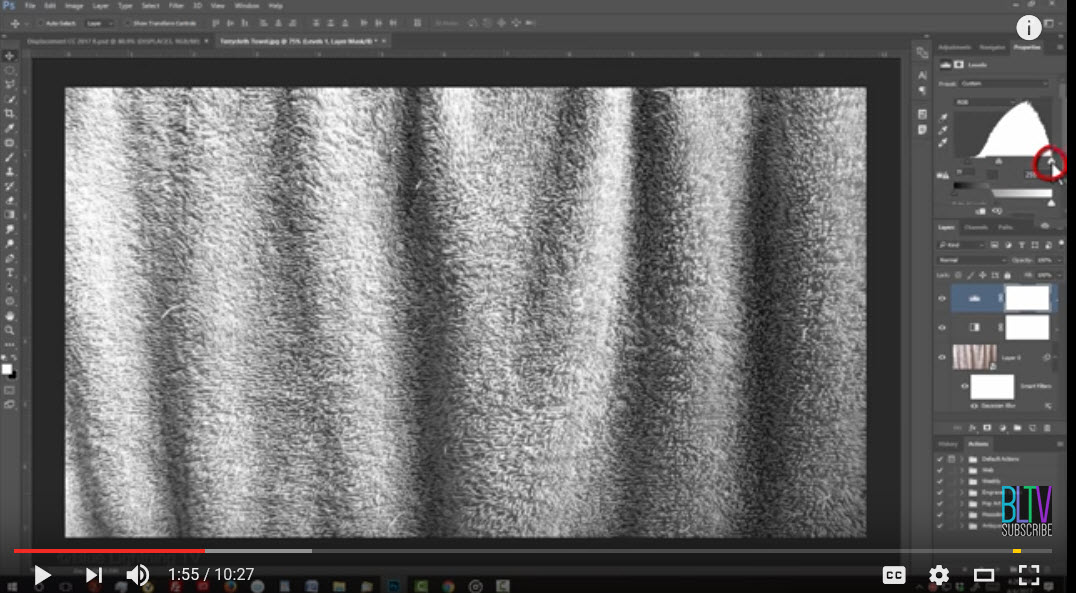Create new fill or adjustment layer
The height and width of the screenshot is (593, 1076).
click(1002, 428)
